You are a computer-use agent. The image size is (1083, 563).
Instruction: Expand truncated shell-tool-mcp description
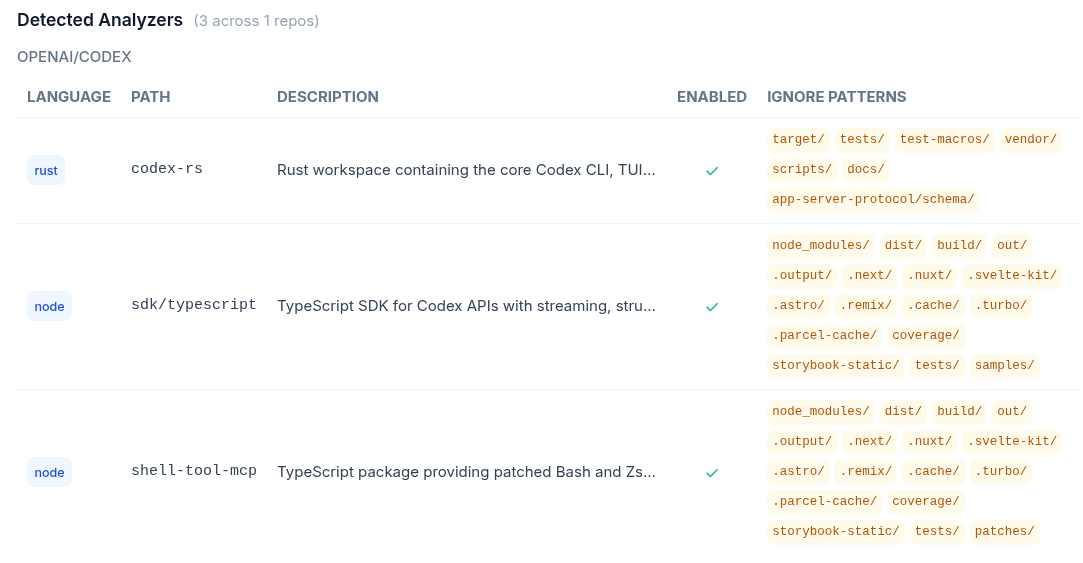point(466,472)
